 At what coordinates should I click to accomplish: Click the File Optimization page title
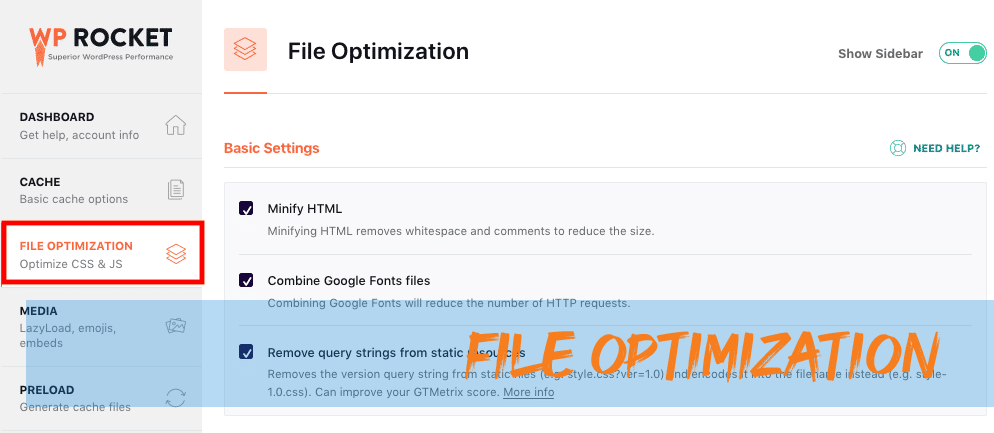click(378, 51)
